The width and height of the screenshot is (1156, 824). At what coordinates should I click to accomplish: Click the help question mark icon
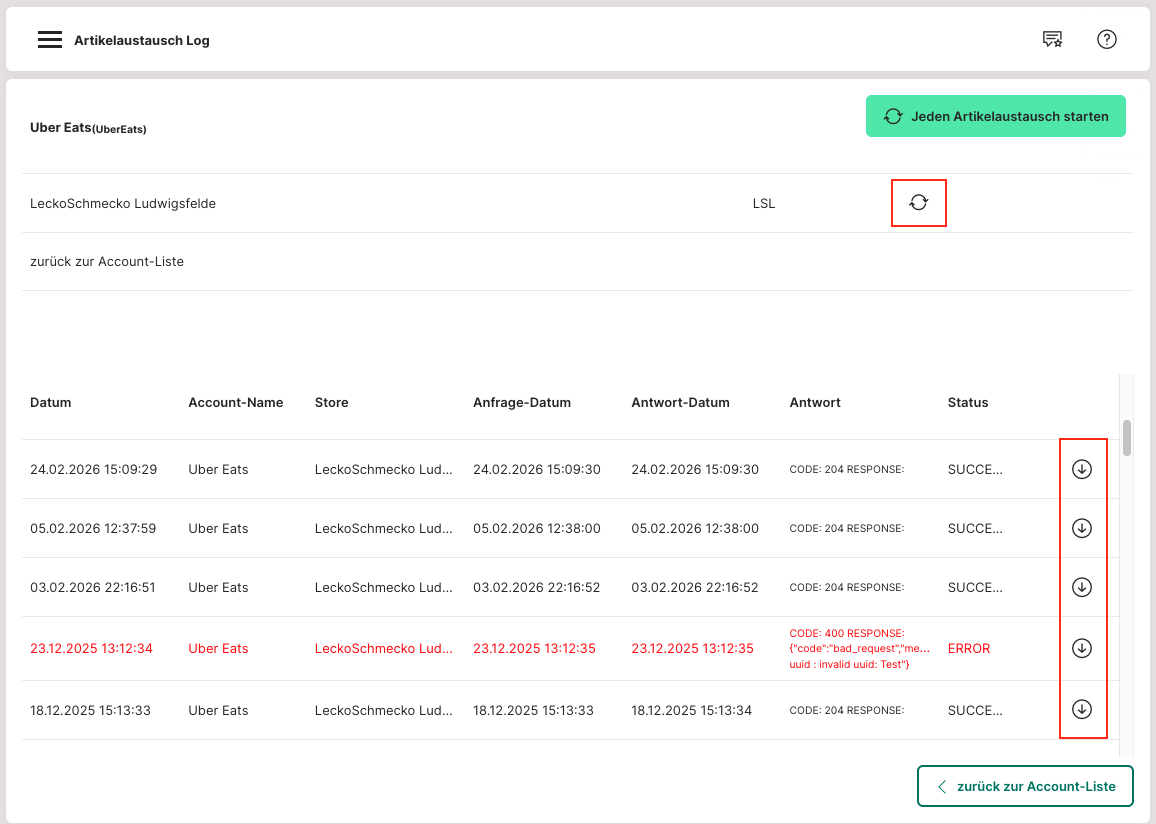click(1106, 40)
